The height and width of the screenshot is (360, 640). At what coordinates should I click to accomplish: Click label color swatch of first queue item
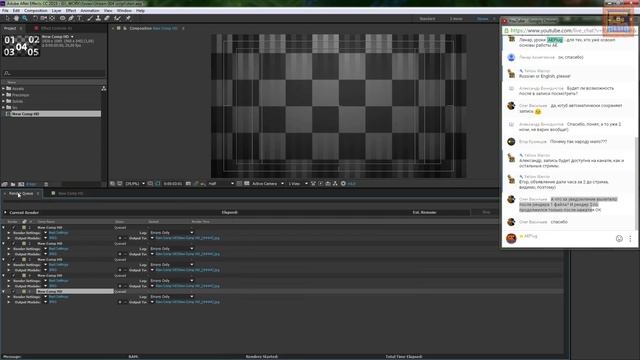pos(24,227)
